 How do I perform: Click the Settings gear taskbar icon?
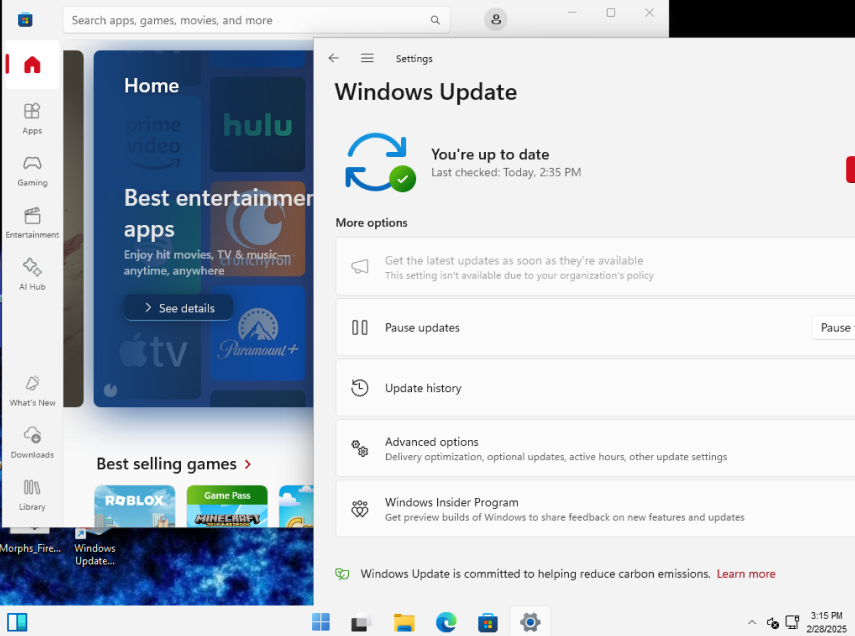point(530,622)
